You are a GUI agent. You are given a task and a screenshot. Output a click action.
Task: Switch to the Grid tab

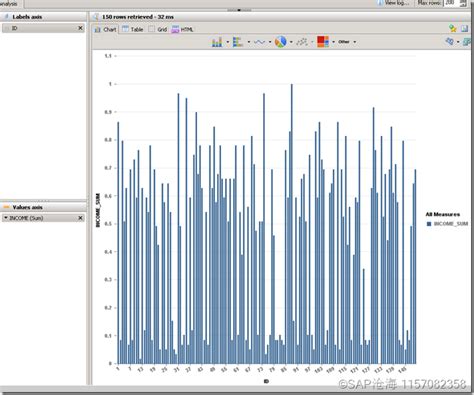158,29
